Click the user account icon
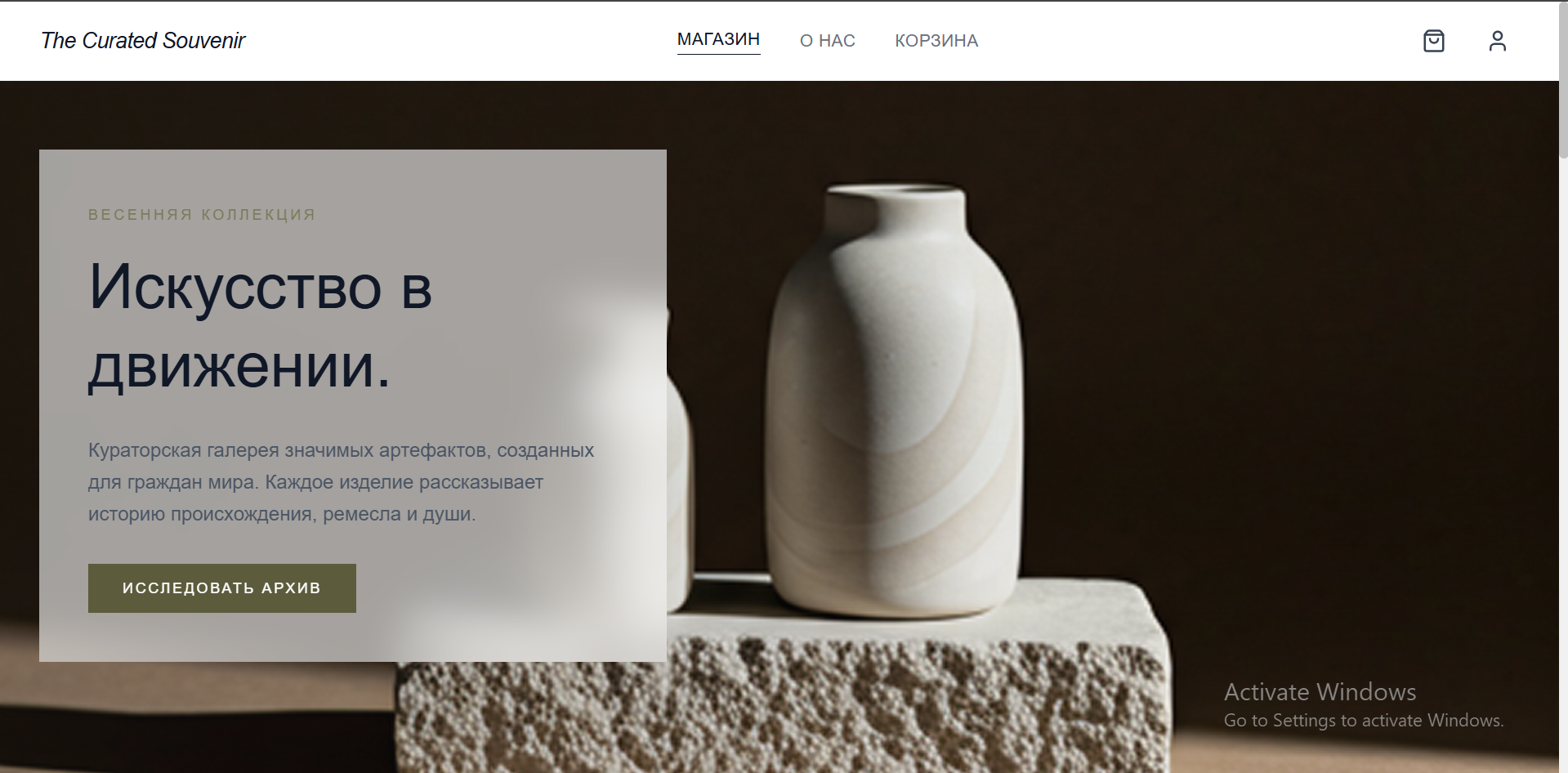Screen dimensions: 1568x773 pos(1497,41)
